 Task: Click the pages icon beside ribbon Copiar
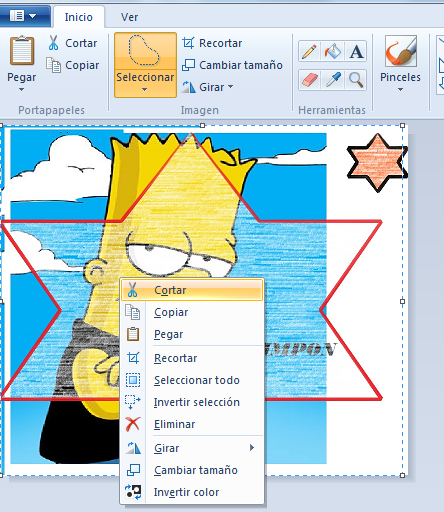point(53,65)
